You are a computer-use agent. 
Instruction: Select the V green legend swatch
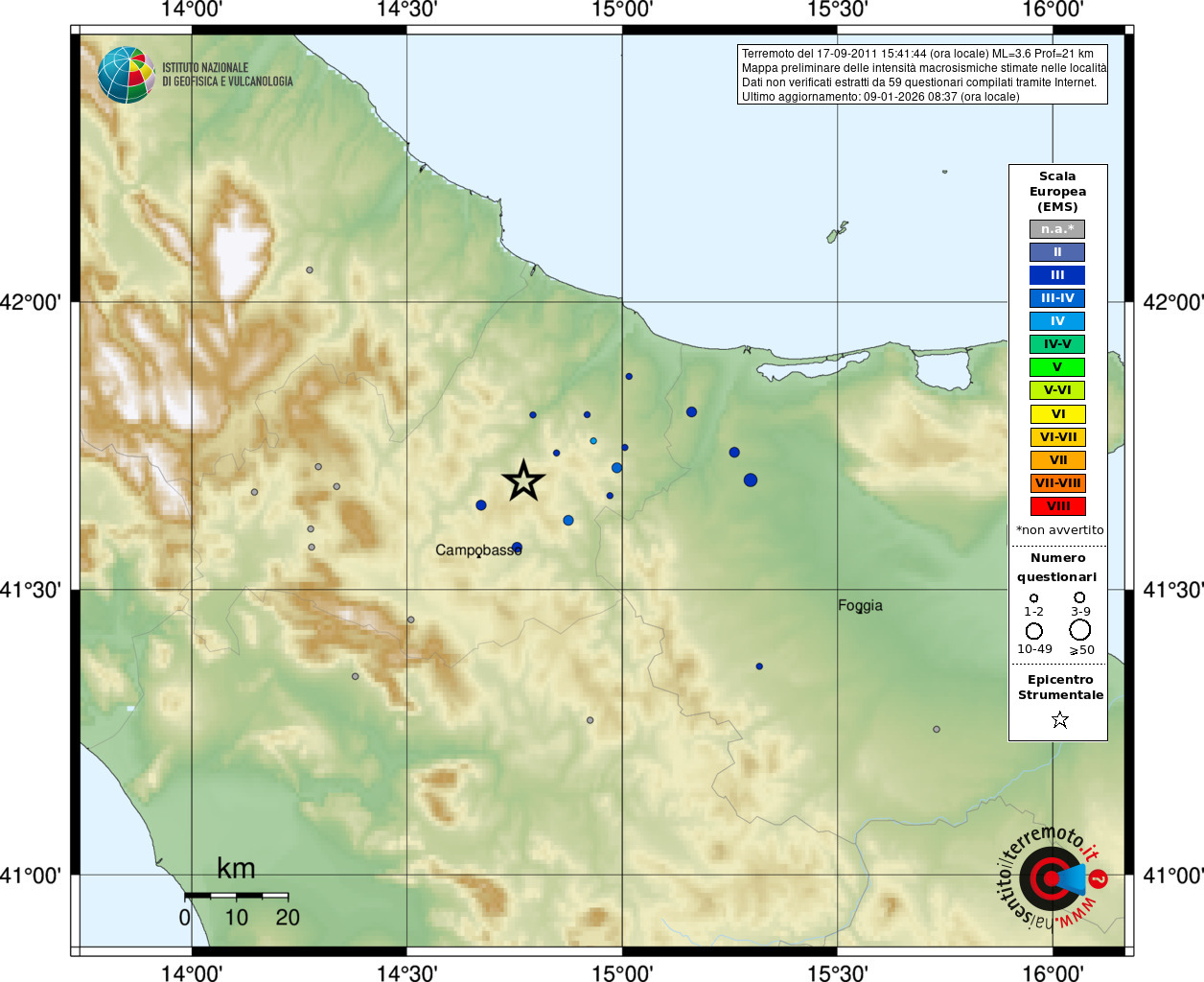[x=1057, y=367]
